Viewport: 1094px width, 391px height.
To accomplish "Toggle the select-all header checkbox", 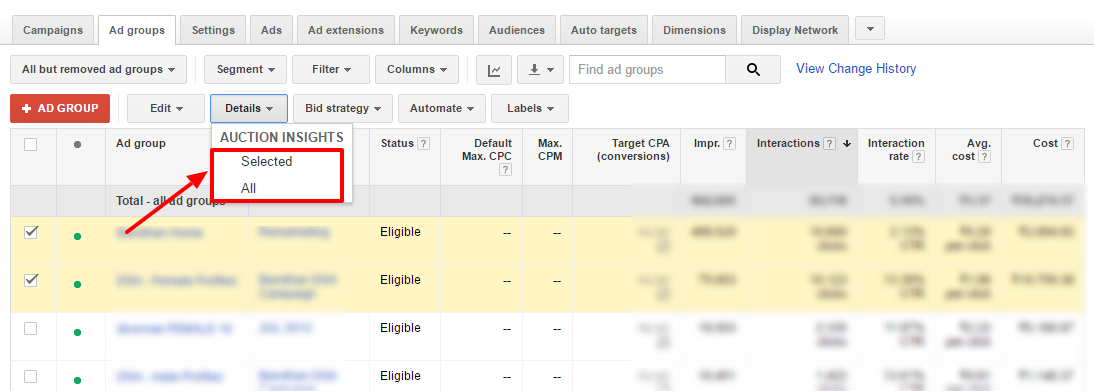I will 31,145.
